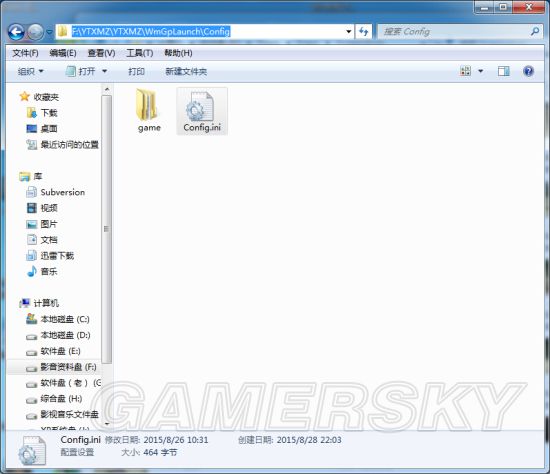The image size is (550, 474).
Task: Expand the view options dropdown arrow
Action: tap(481, 71)
